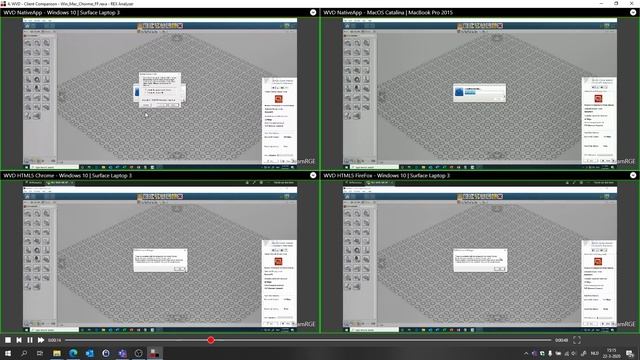
Task: Click the red playhead on the timeline
Action: point(211,340)
